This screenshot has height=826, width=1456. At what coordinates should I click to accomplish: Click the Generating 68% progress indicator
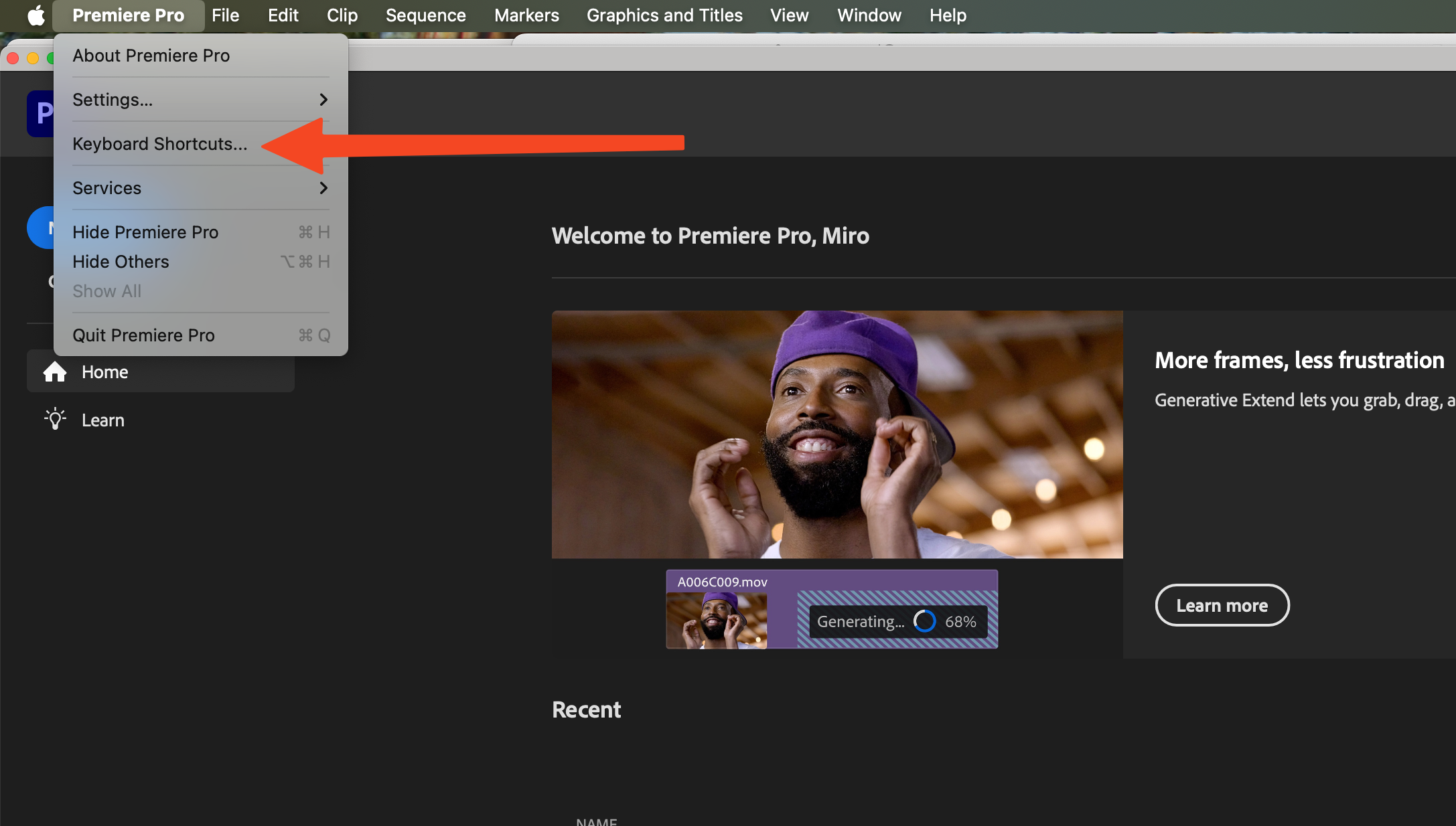tap(897, 622)
